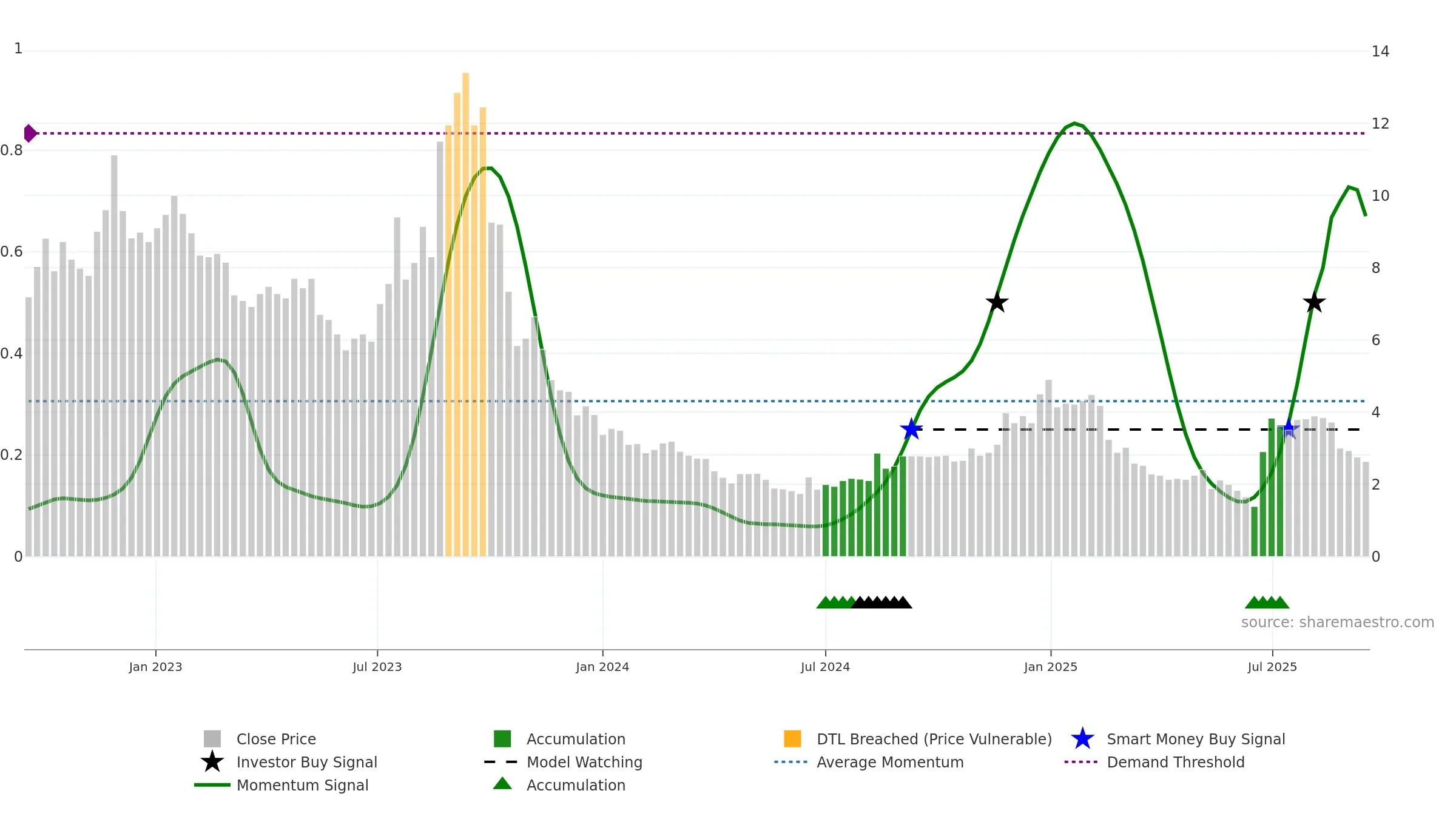Screen dimensions: 1456x819
Task: Click the 0.4 left-axis label
Action: tap(12, 354)
